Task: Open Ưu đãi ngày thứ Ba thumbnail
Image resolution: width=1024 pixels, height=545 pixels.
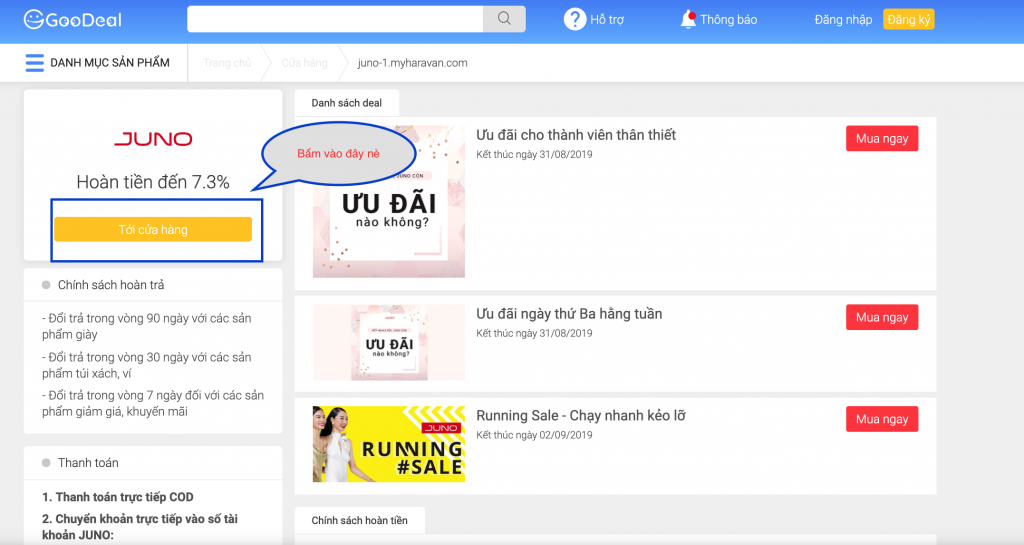Action: (x=389, y=342)
